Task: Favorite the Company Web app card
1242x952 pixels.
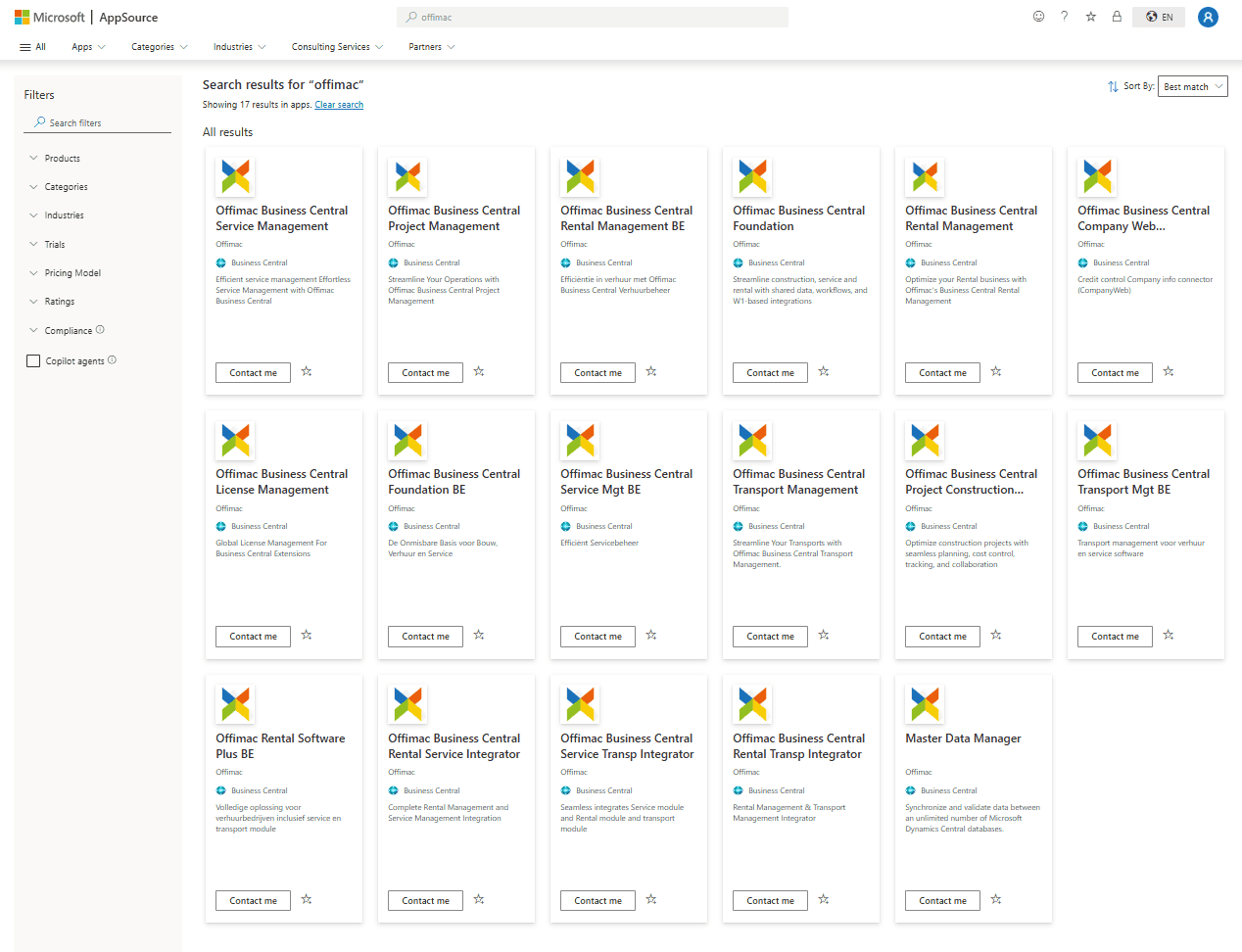Action: tap(1169, 371)
